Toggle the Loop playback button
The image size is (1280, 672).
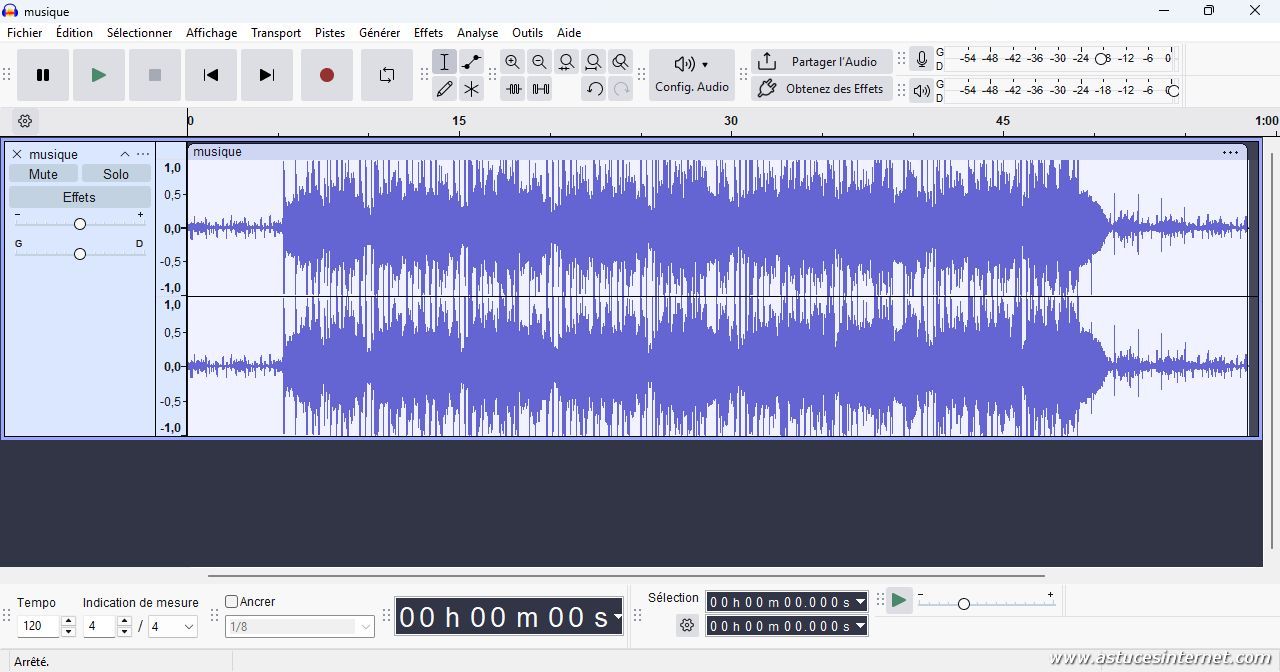(x=387, y=75)
